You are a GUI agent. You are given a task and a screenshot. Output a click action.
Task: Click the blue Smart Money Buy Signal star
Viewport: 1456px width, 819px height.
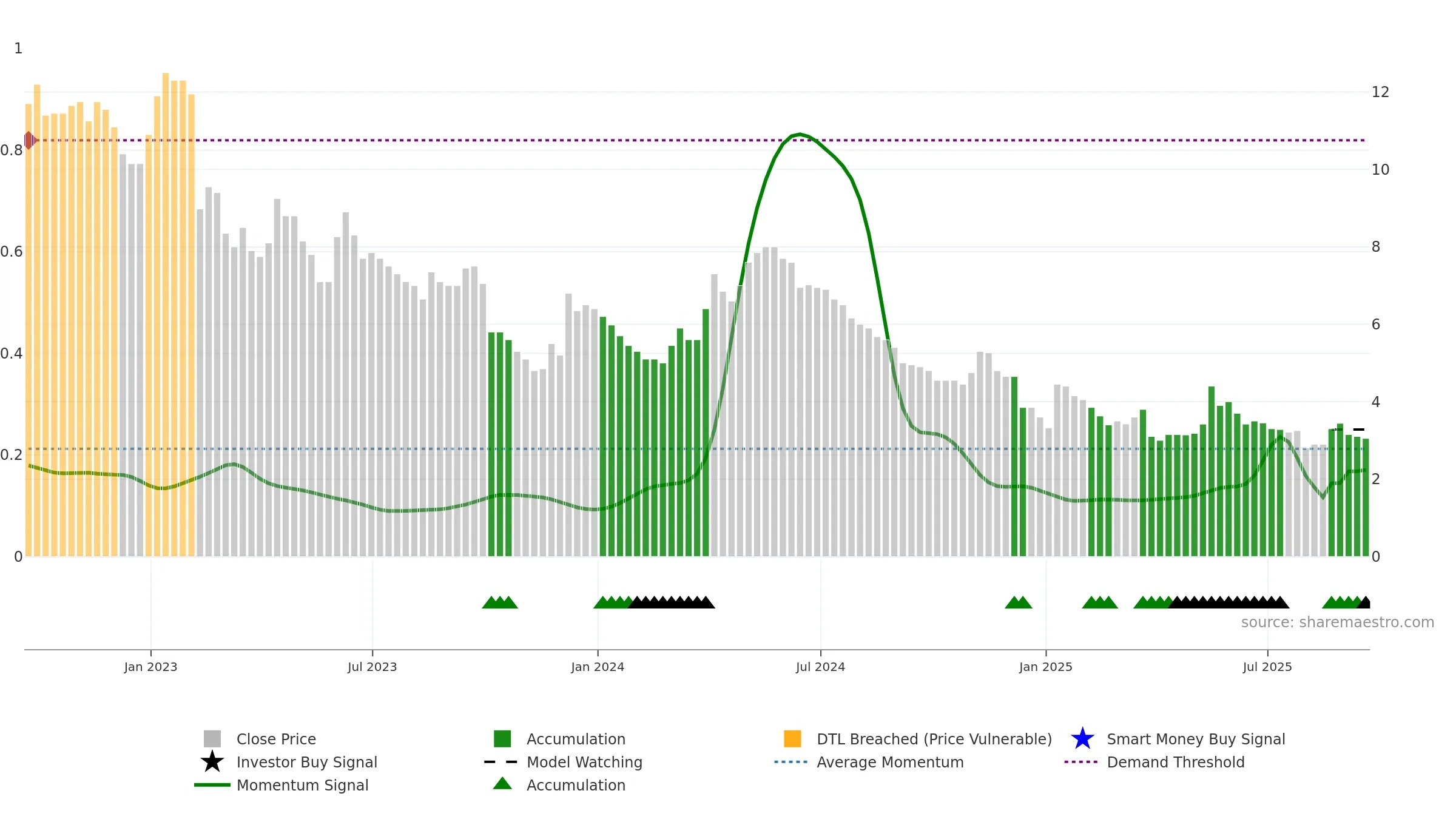pos(1082,738)
